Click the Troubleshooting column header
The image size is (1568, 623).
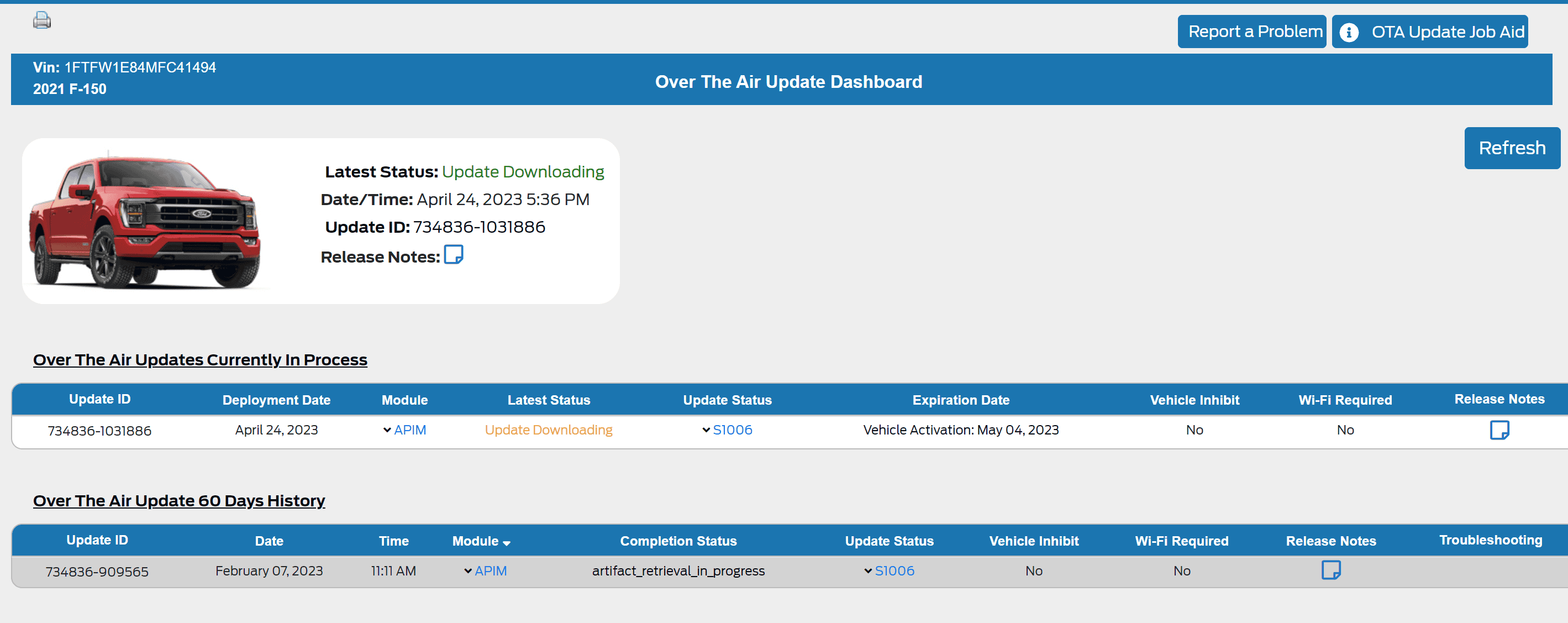(x=1490, y=540)
